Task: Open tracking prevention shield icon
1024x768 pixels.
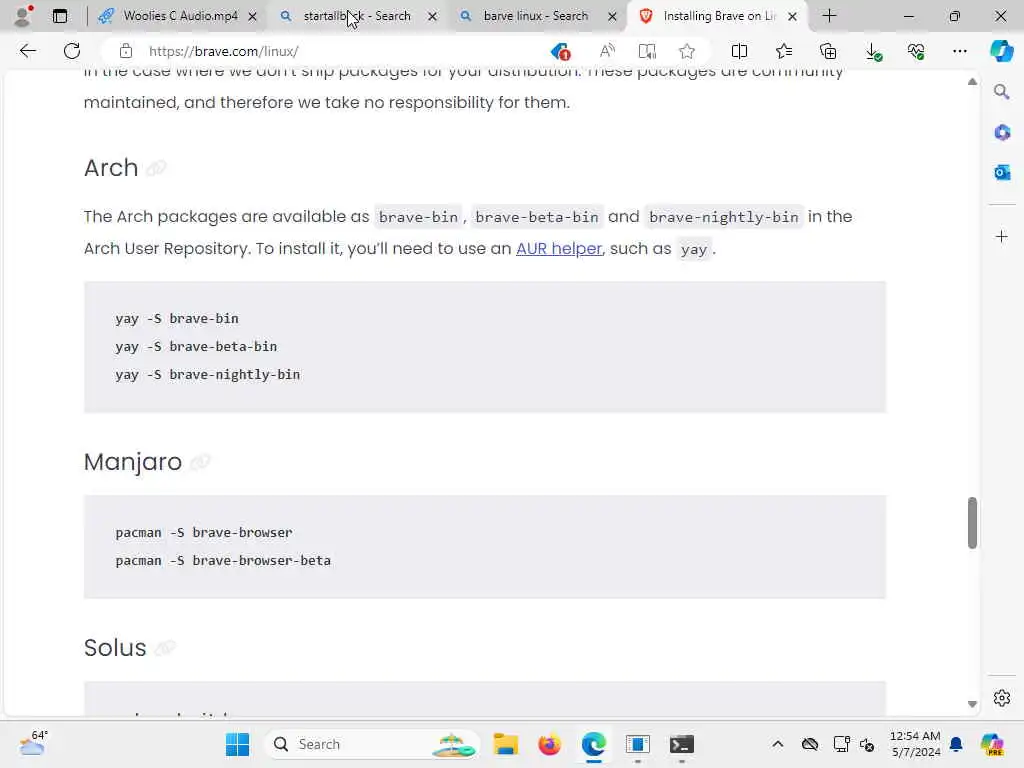Action: coord(560,51)
